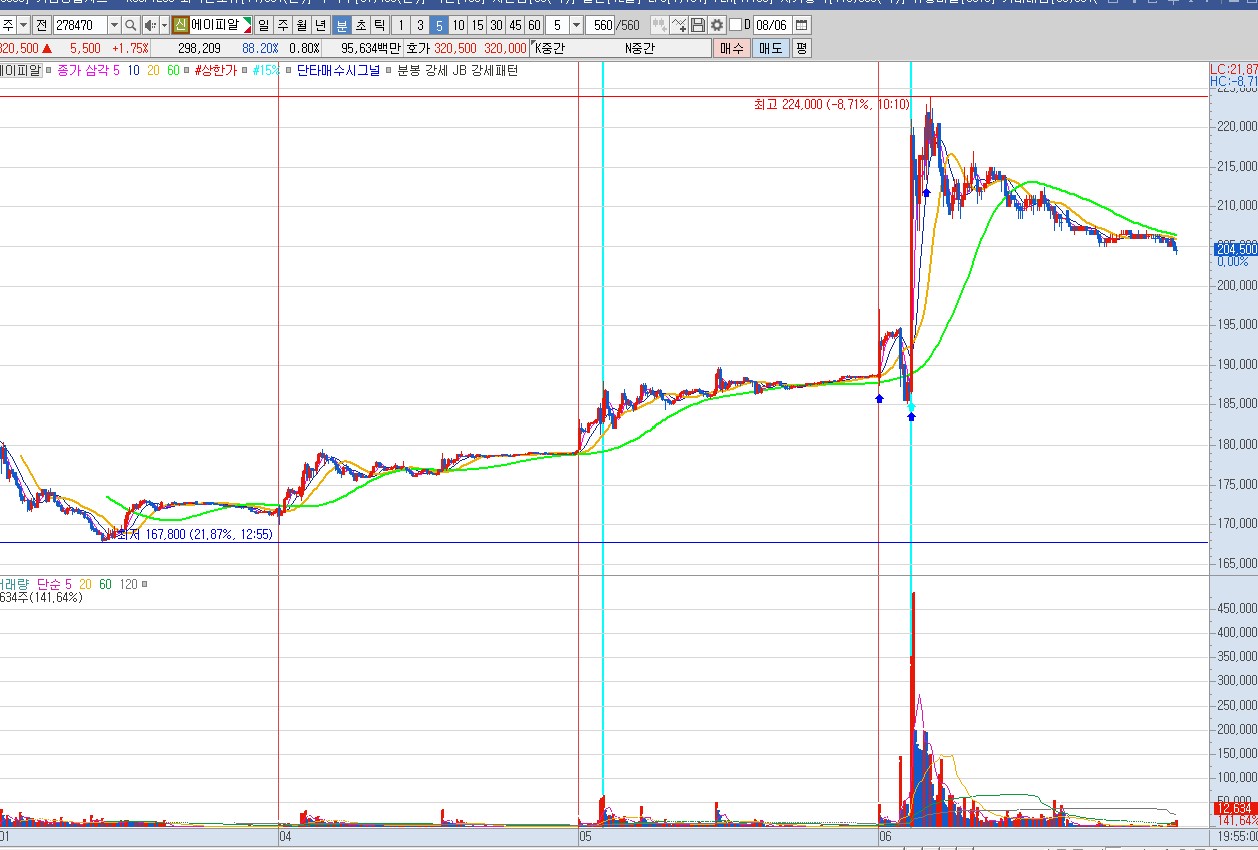Click the 단타매수시그널 indicator legend

[339, 71]
